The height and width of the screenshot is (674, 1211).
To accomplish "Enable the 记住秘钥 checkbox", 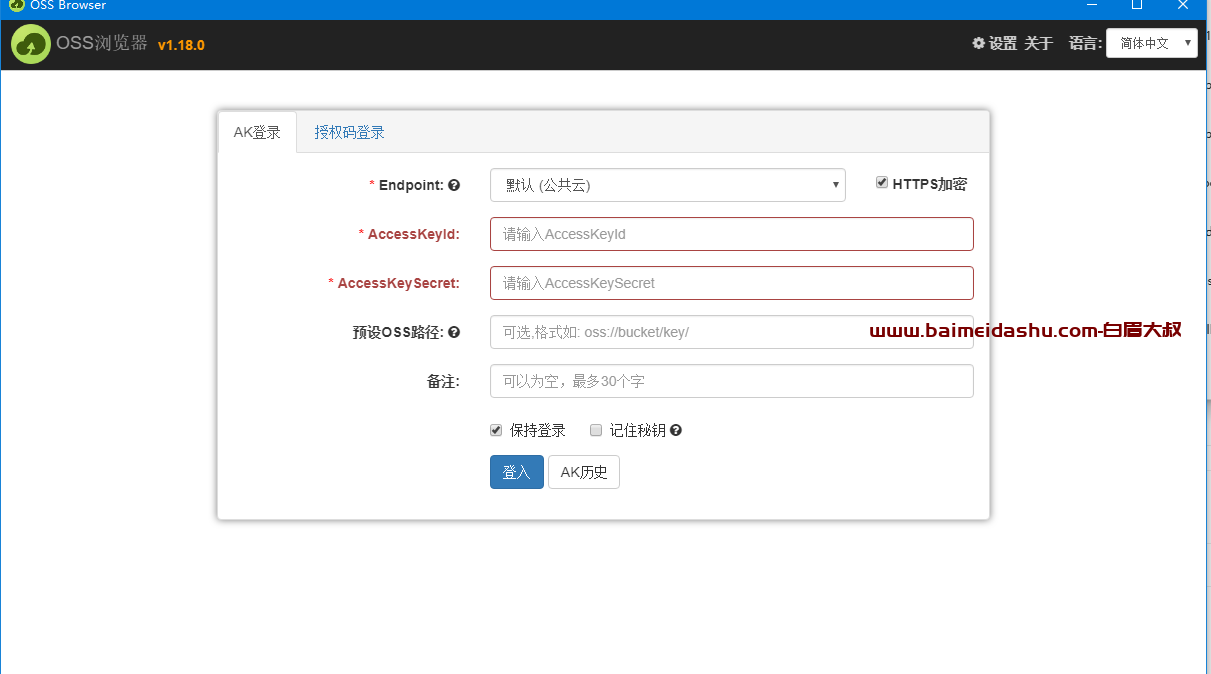I will [596, 430].
